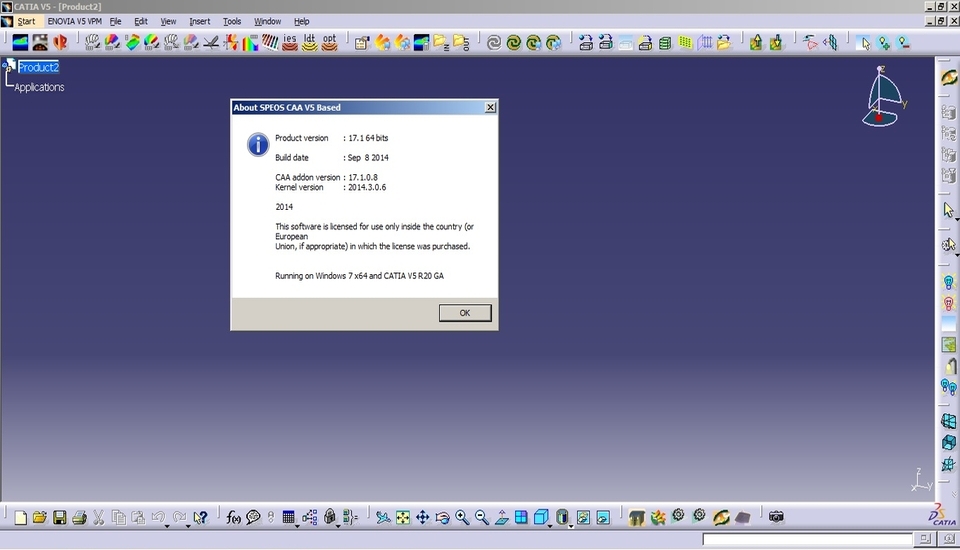Expand the Product2 tree node
Viewport: 960px width, 550px height.
pyautogui.click(x=4, y=63)
